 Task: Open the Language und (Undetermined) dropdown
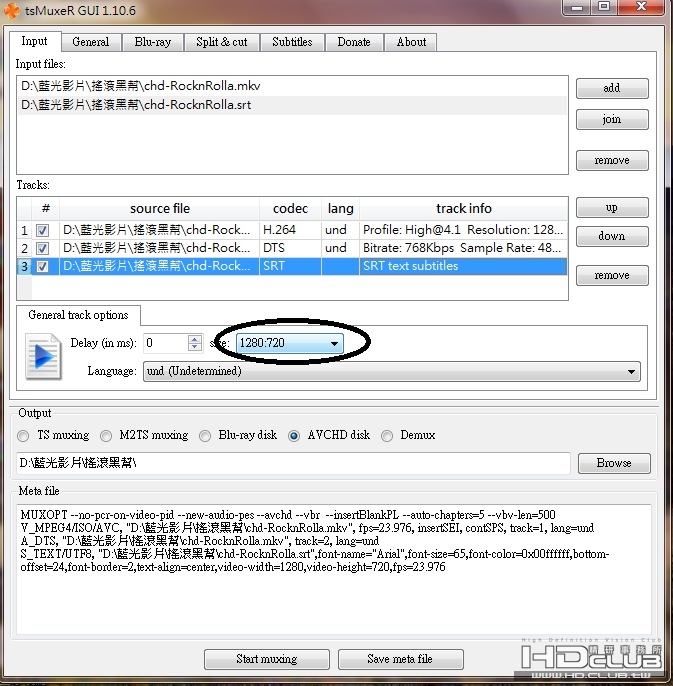[x=392, y=371]
